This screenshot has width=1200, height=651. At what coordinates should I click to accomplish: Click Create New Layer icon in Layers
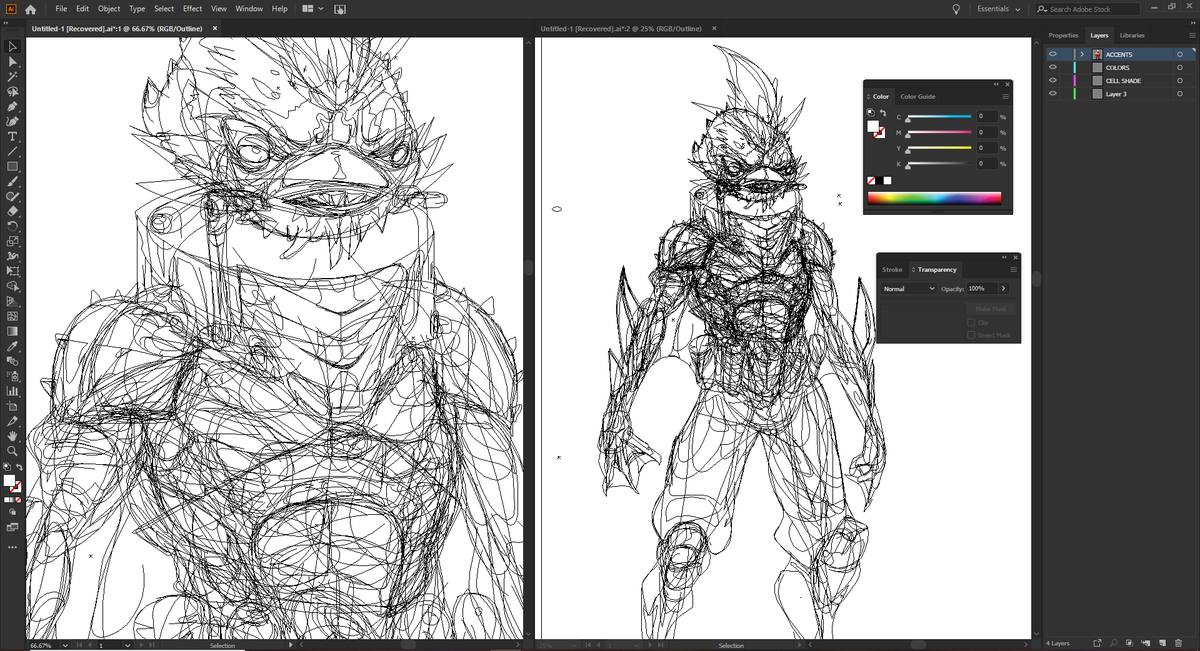[1162, 643]
